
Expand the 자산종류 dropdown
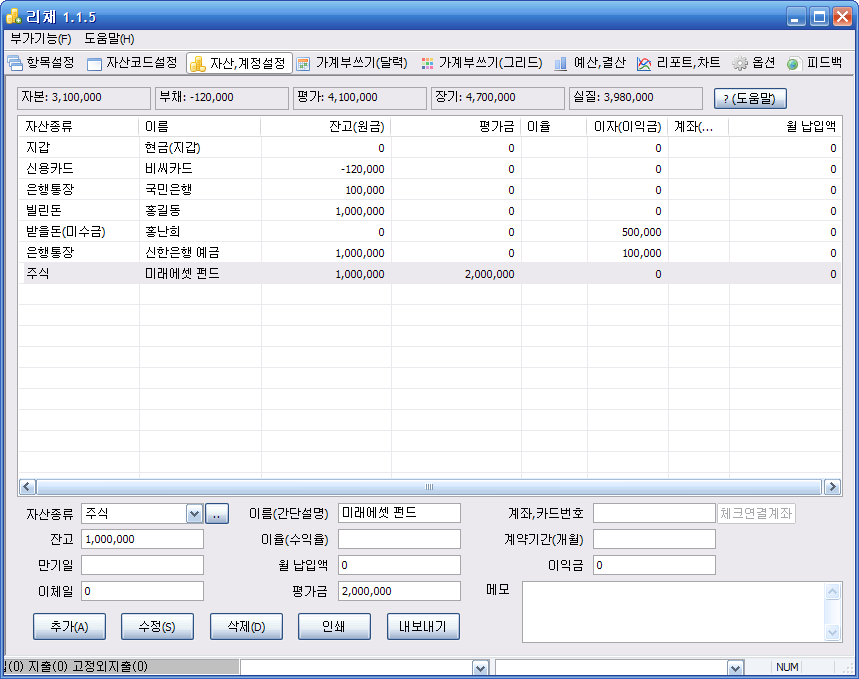pyautogui.click(x=194, y=513)
